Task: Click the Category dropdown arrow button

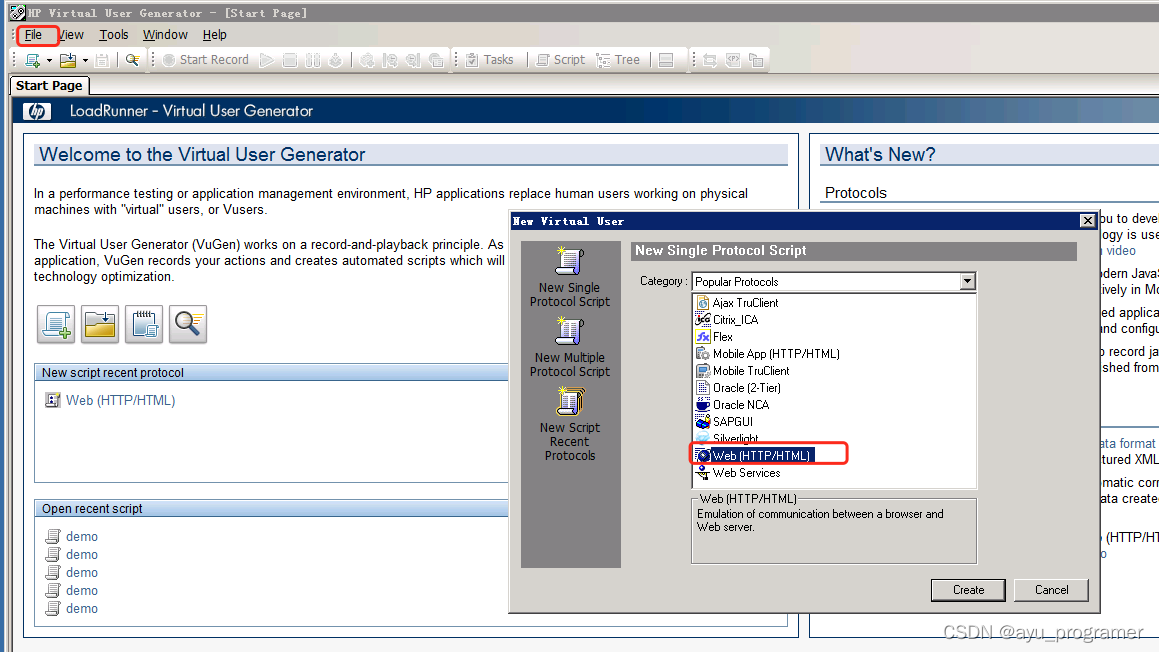Action: (x=967, y=282)
